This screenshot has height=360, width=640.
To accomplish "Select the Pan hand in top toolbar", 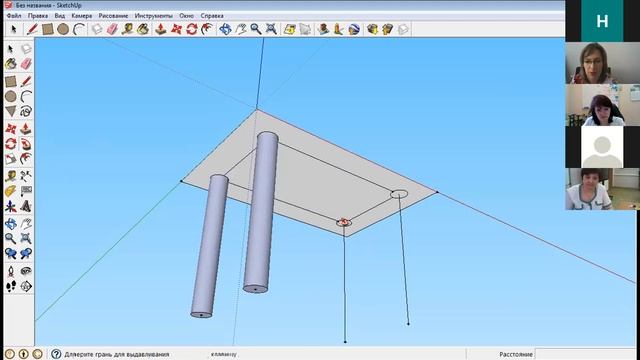I will 240,29.
